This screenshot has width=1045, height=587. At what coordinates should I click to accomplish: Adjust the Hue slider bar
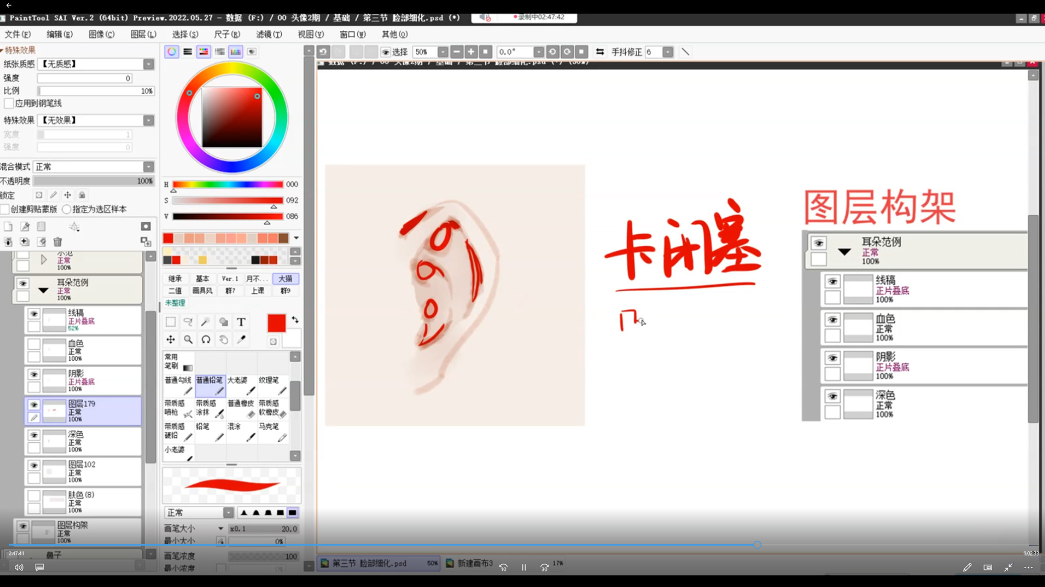pyautogui.click(x=228, y=185)
